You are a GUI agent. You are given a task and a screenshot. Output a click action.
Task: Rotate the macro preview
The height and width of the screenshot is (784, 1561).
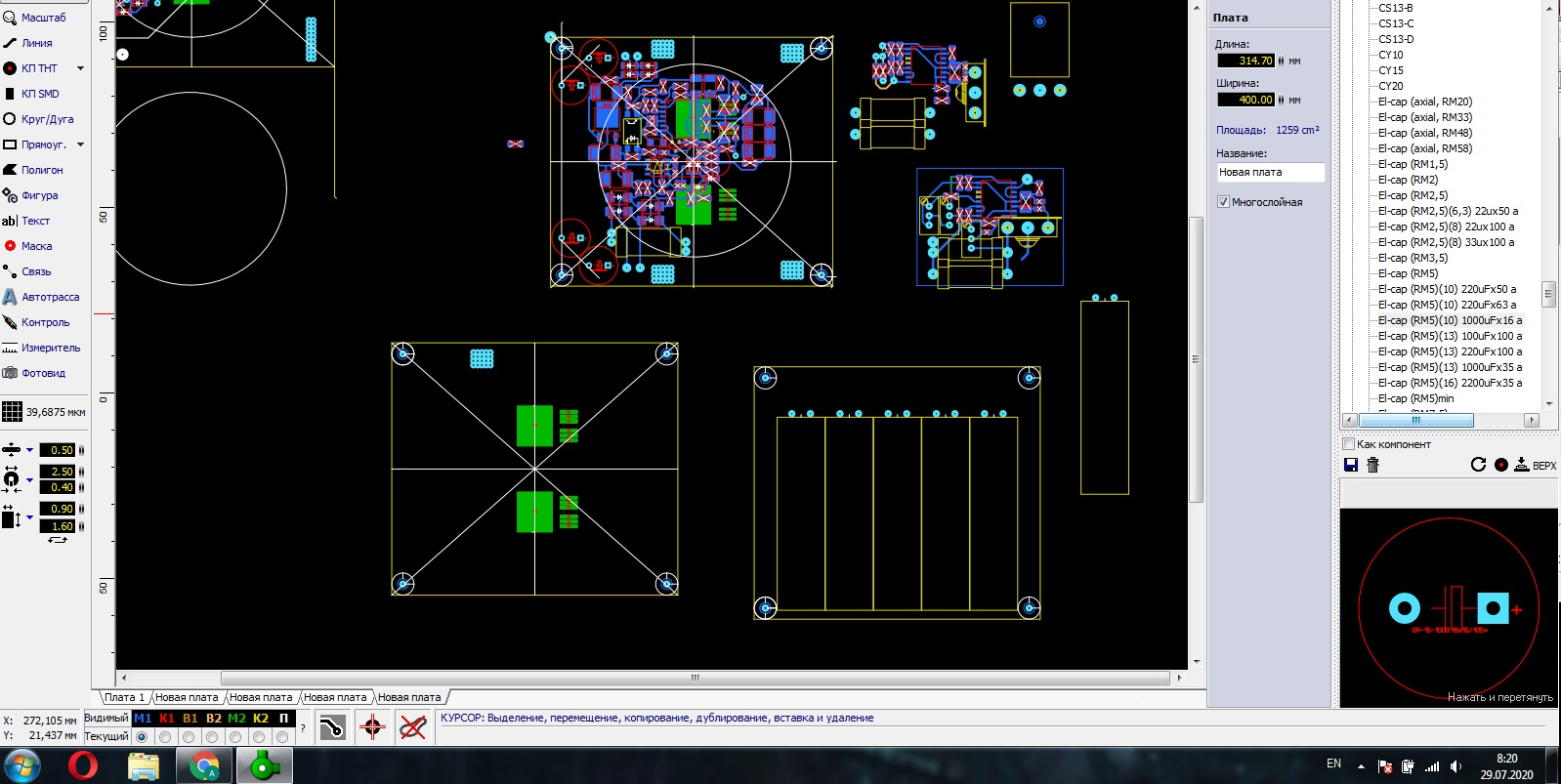1478,465
